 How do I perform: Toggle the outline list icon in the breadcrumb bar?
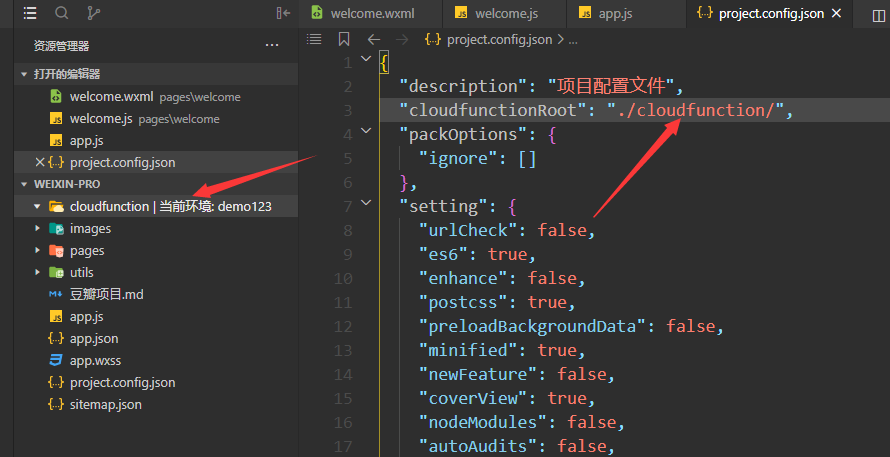314,39
